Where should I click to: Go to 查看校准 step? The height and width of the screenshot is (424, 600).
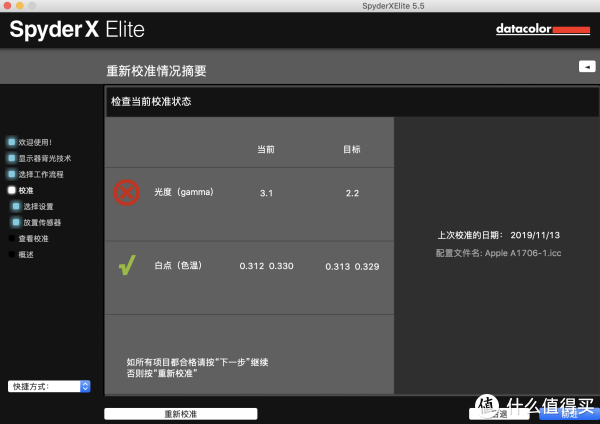pyautogui.click(x=29, y=238)
